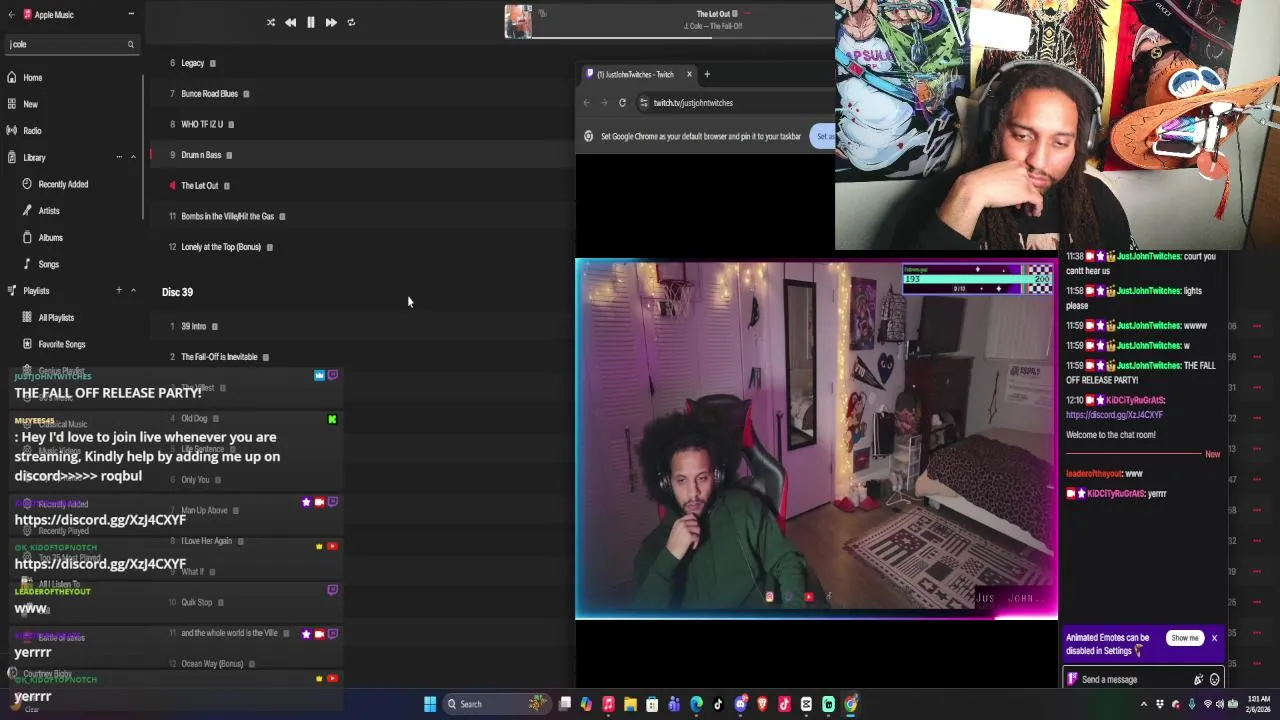Open a new Chrome tab
This screenshot has width=1280, height=720.
(x=707, y=74)
